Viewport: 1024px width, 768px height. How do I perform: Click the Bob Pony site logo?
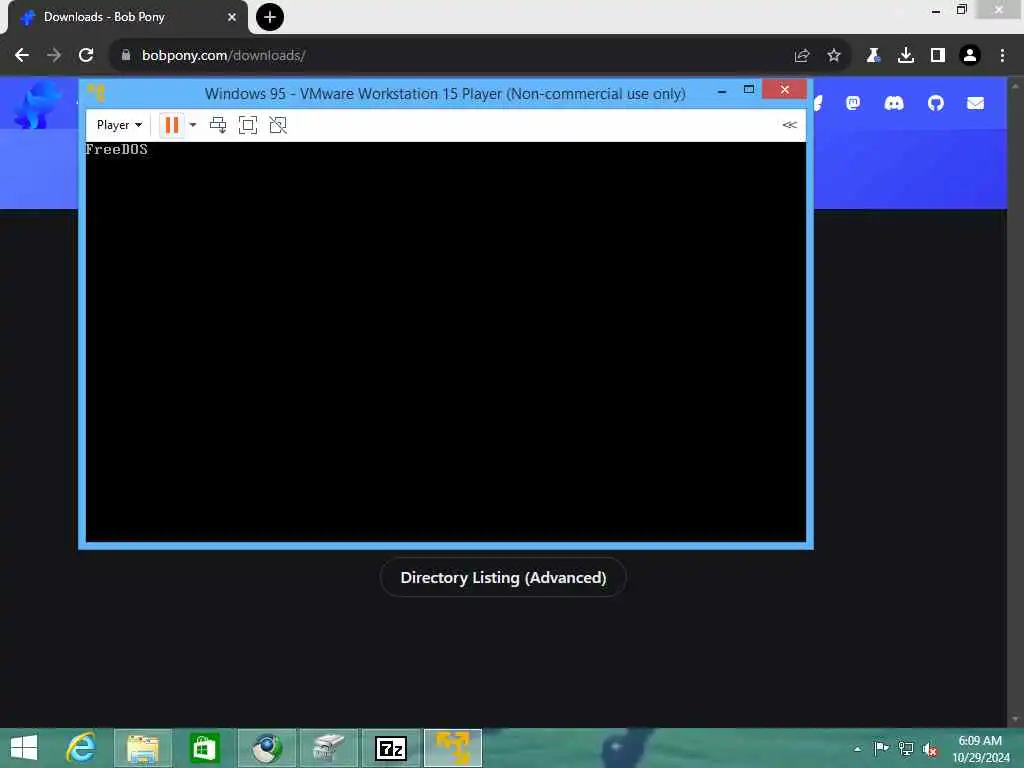click(x=38, y=104)
